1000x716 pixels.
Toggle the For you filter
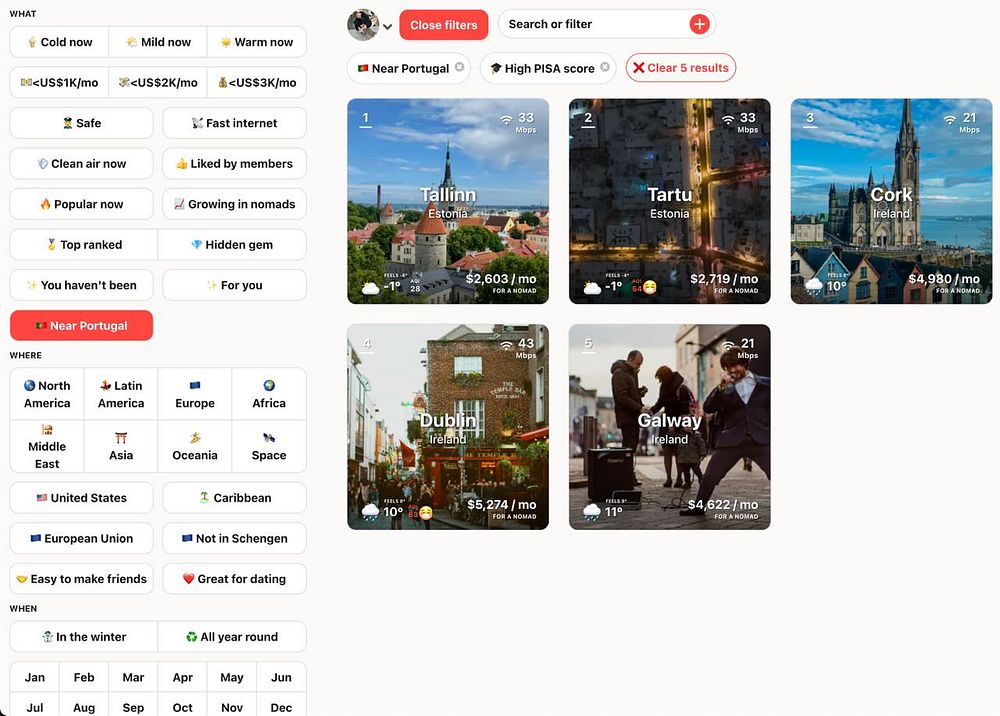coord(234,285)
